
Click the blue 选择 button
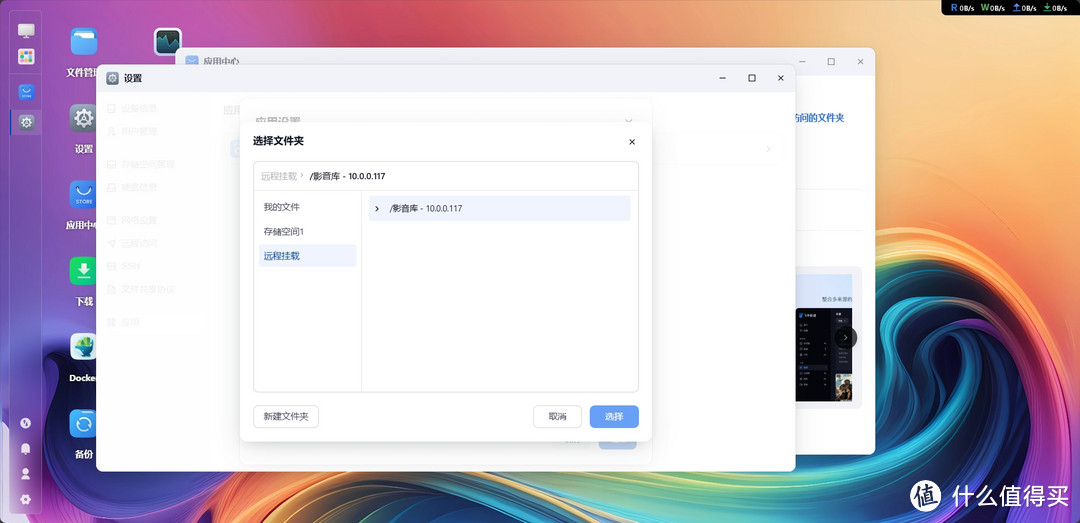pos(614,416)
